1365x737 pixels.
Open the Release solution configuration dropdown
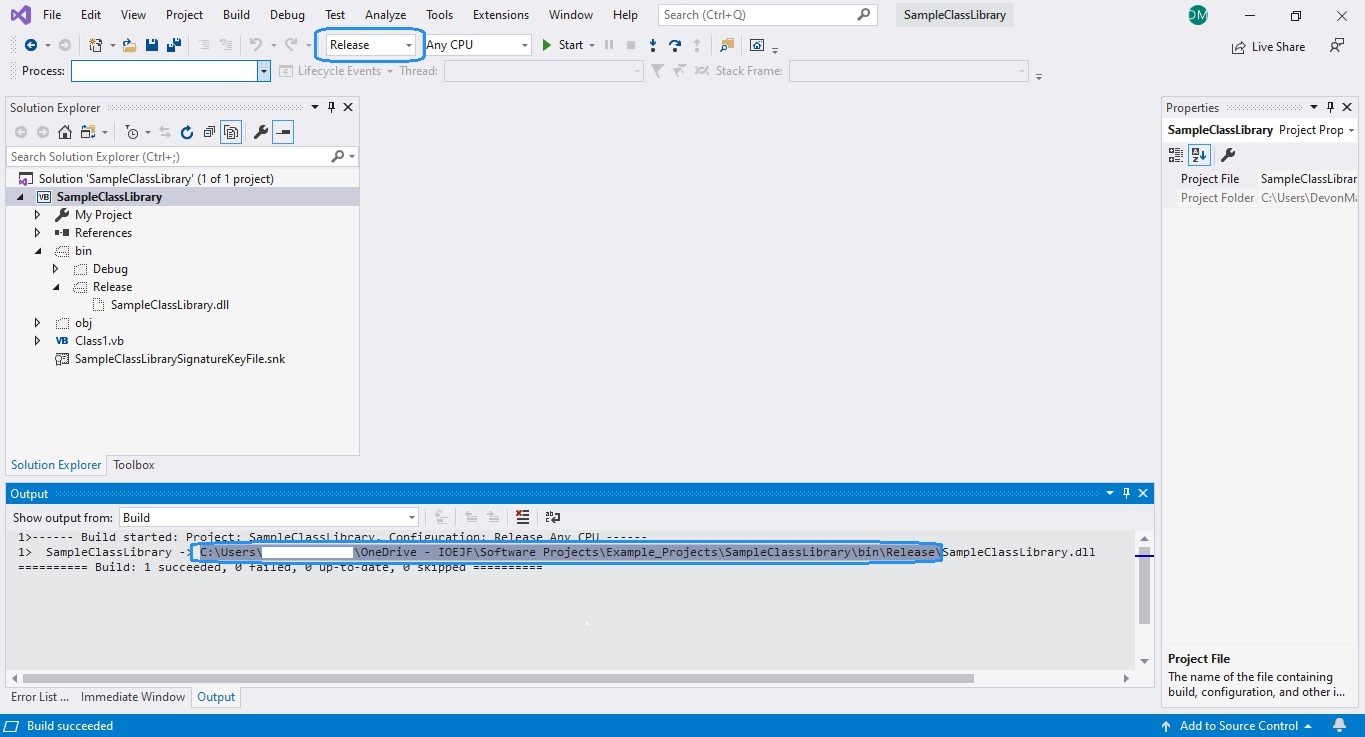(410, 44)
